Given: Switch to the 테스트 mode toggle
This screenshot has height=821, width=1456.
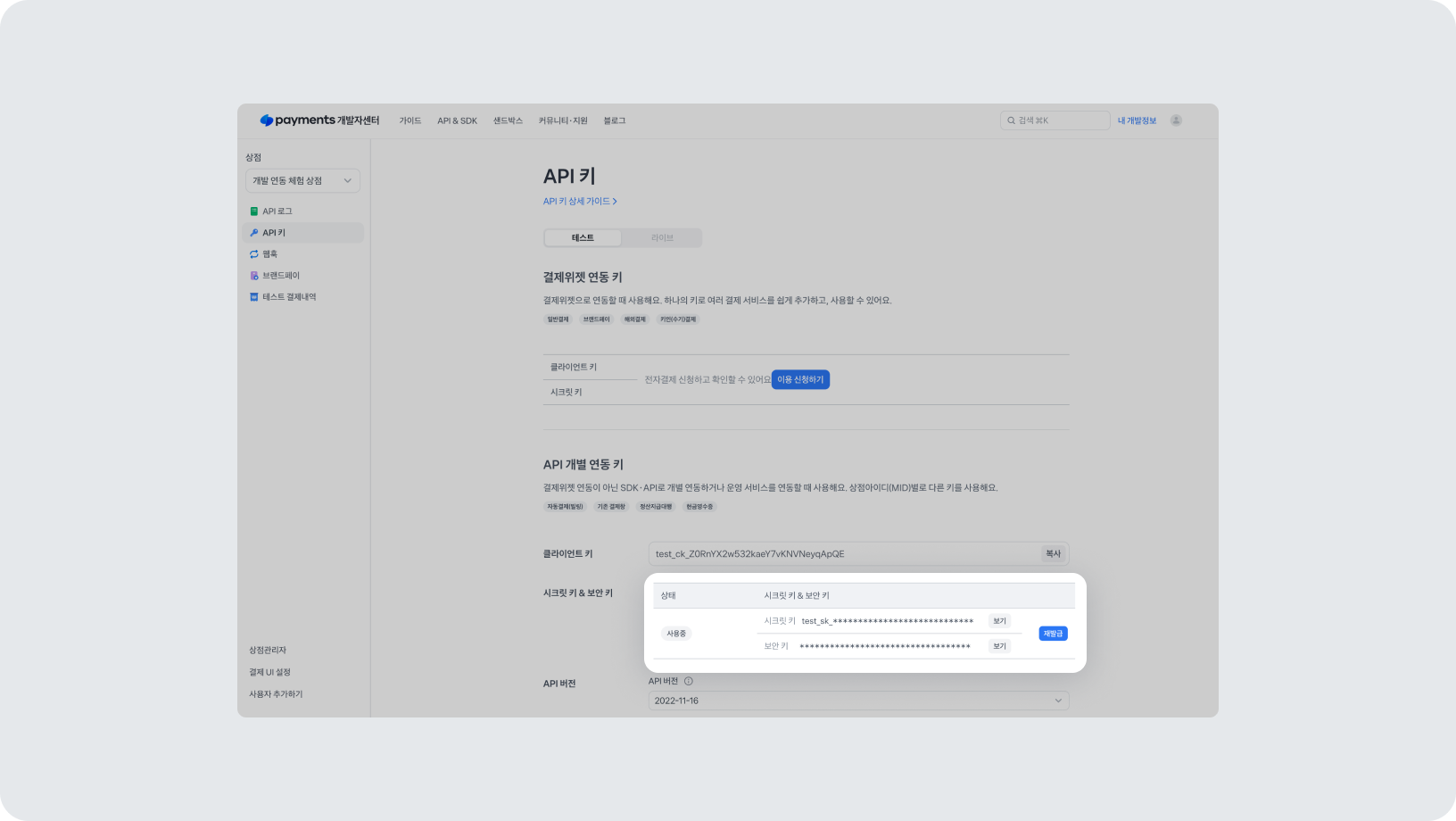Looking at the screenshot, I should 583,238.
